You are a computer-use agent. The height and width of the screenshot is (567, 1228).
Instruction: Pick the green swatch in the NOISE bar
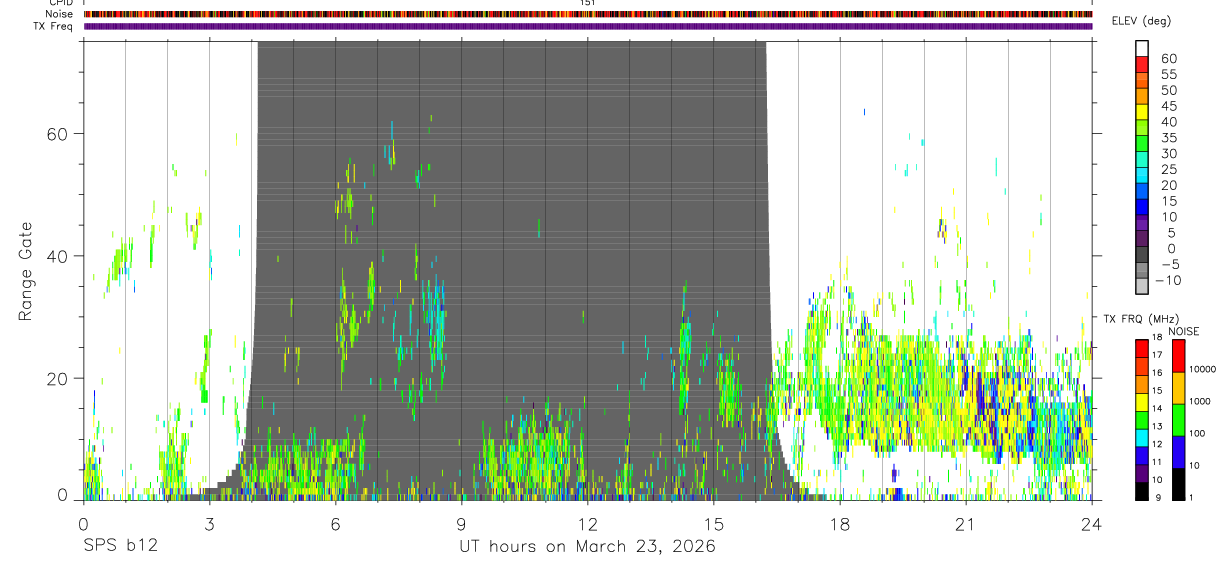pos(1179,420)
